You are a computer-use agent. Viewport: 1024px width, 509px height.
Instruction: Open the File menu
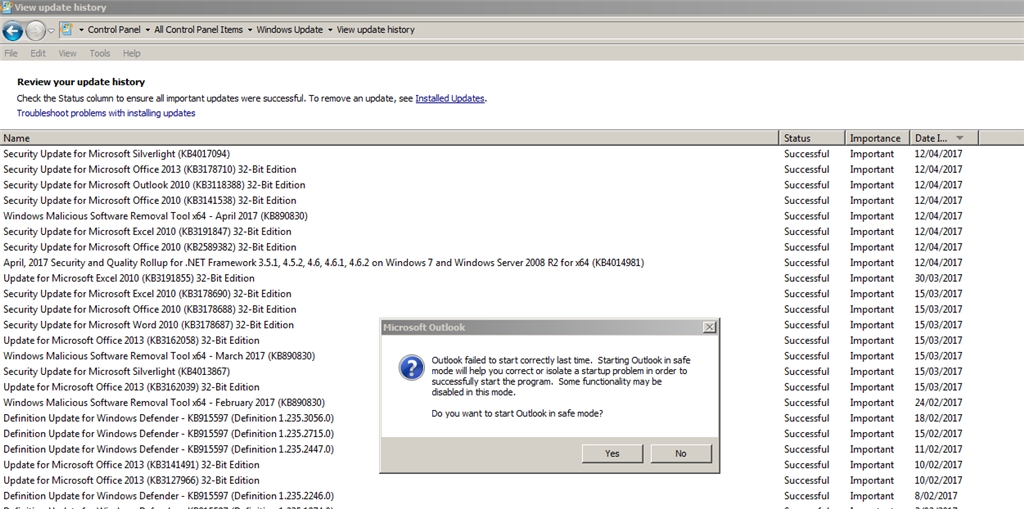coord(11,54)
